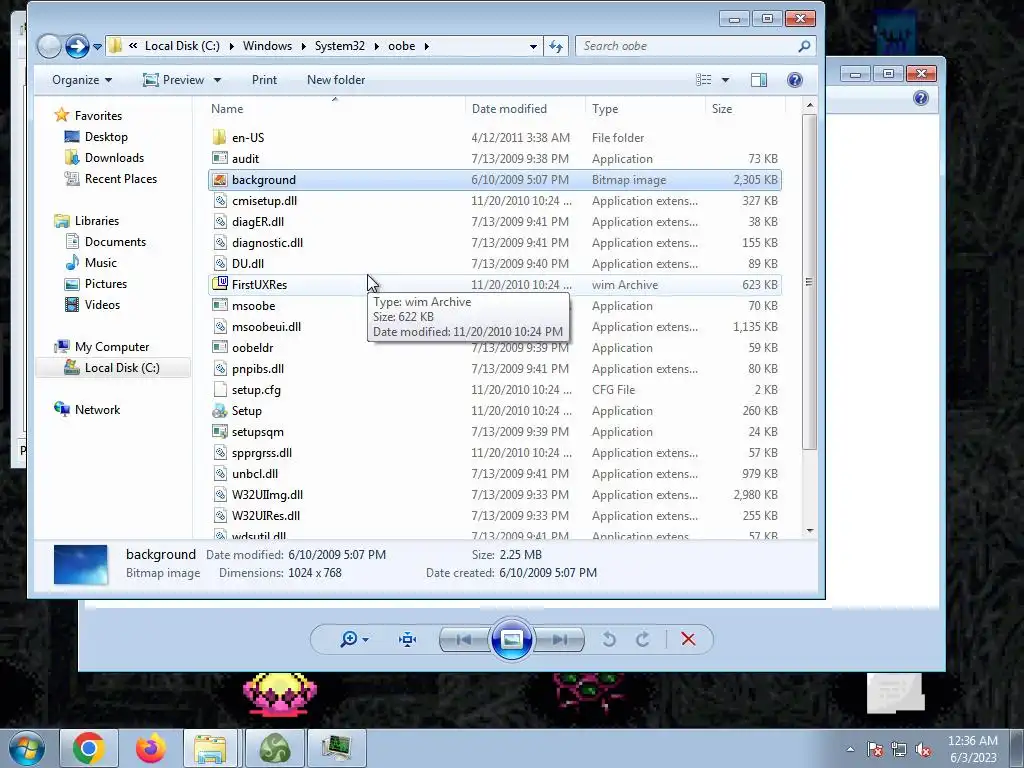Click the refresh button beside address bar
This screenshot has height=768, width=1024.
click(556, 46)
